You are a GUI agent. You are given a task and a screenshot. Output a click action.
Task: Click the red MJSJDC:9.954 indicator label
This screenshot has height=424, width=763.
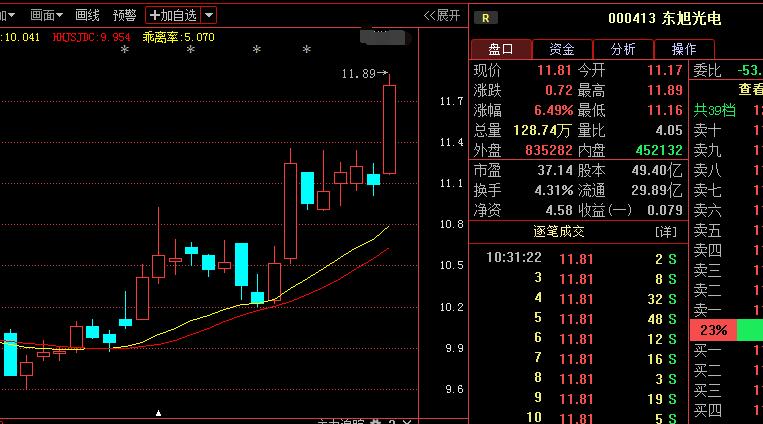pyautogui.click(x=91, y=37)
